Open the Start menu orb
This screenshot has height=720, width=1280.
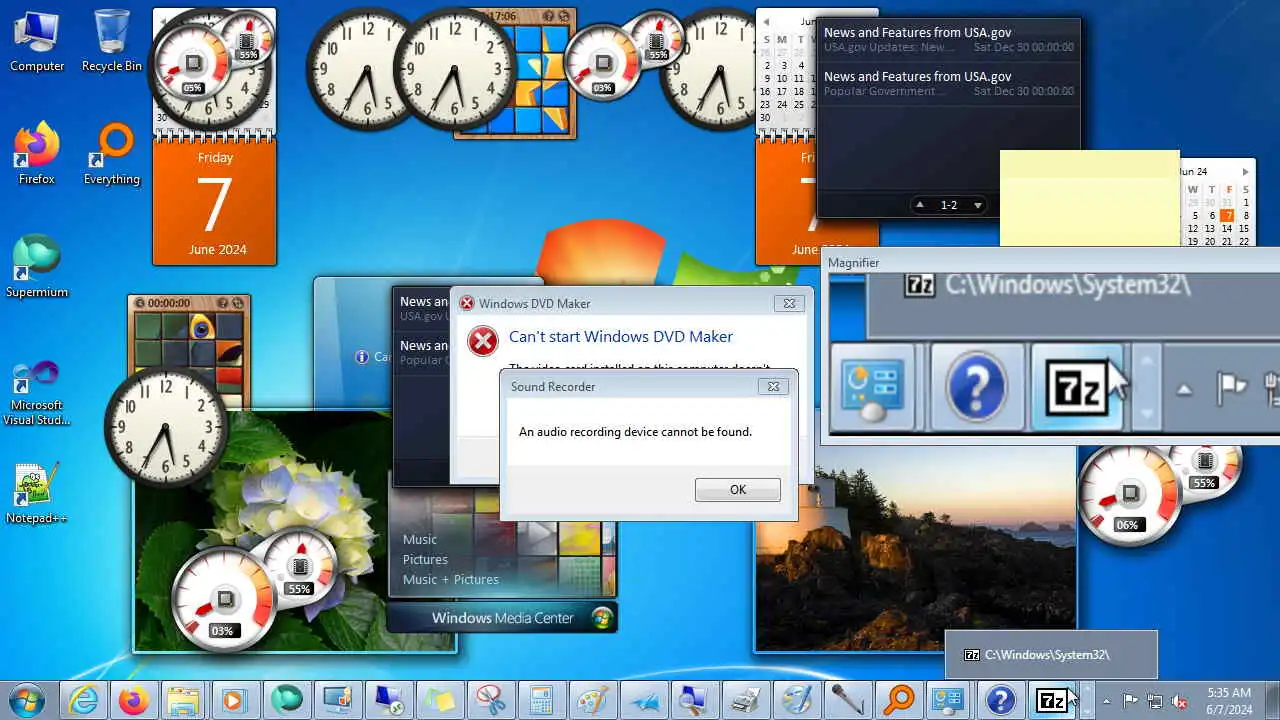pyautogui.click(x=27, y=701)
